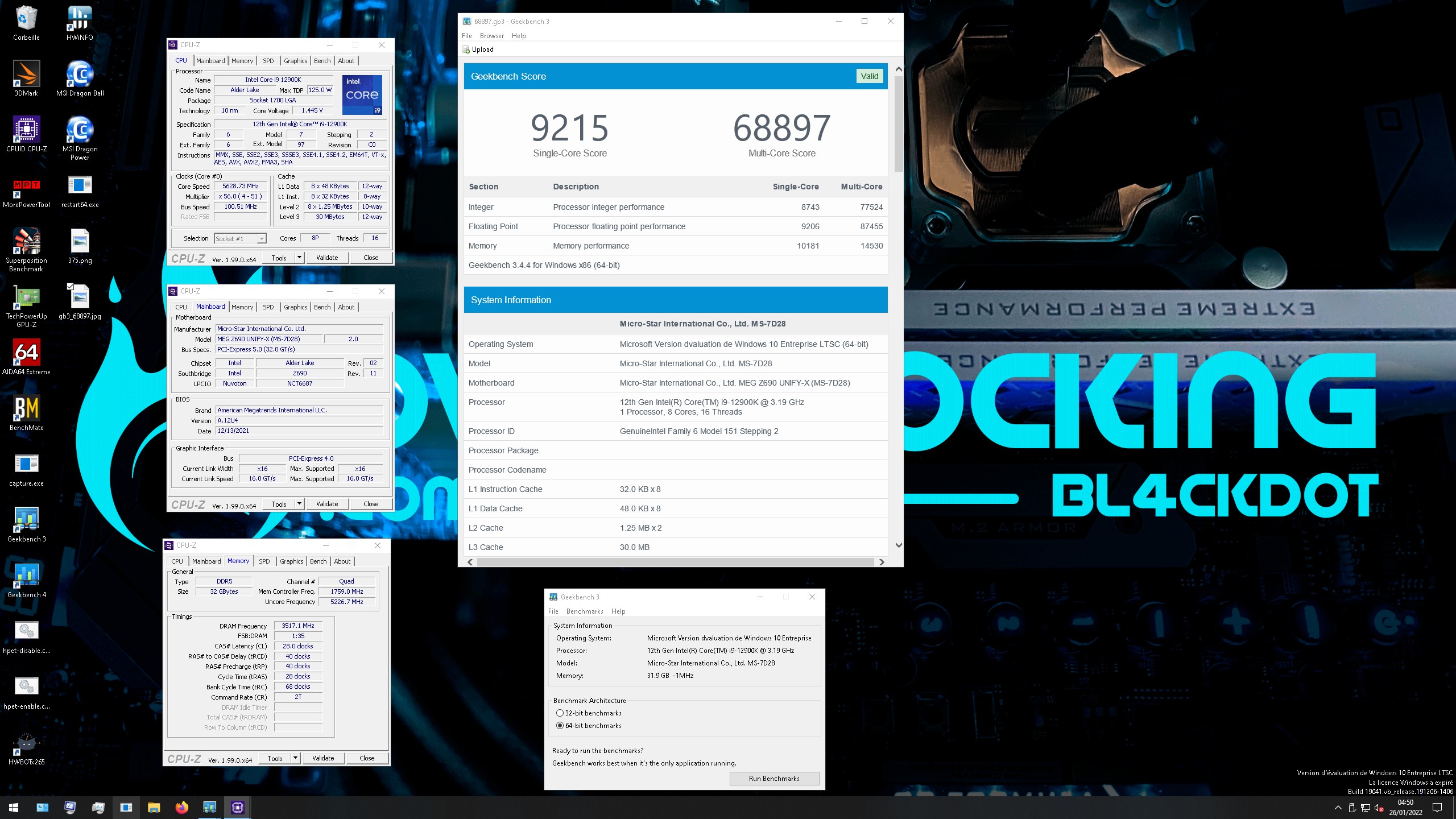This screenshot has width=1456, height=819.
Task: Select restart64.exe desktop file
Action: [x=80, y=190]
